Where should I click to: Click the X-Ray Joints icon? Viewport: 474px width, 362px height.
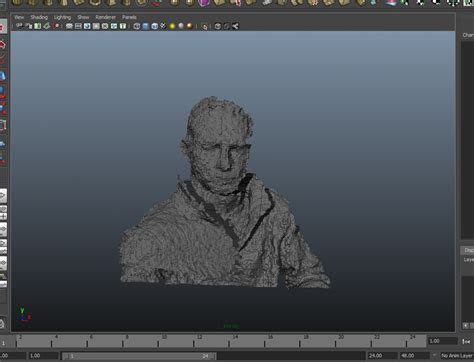235,26
